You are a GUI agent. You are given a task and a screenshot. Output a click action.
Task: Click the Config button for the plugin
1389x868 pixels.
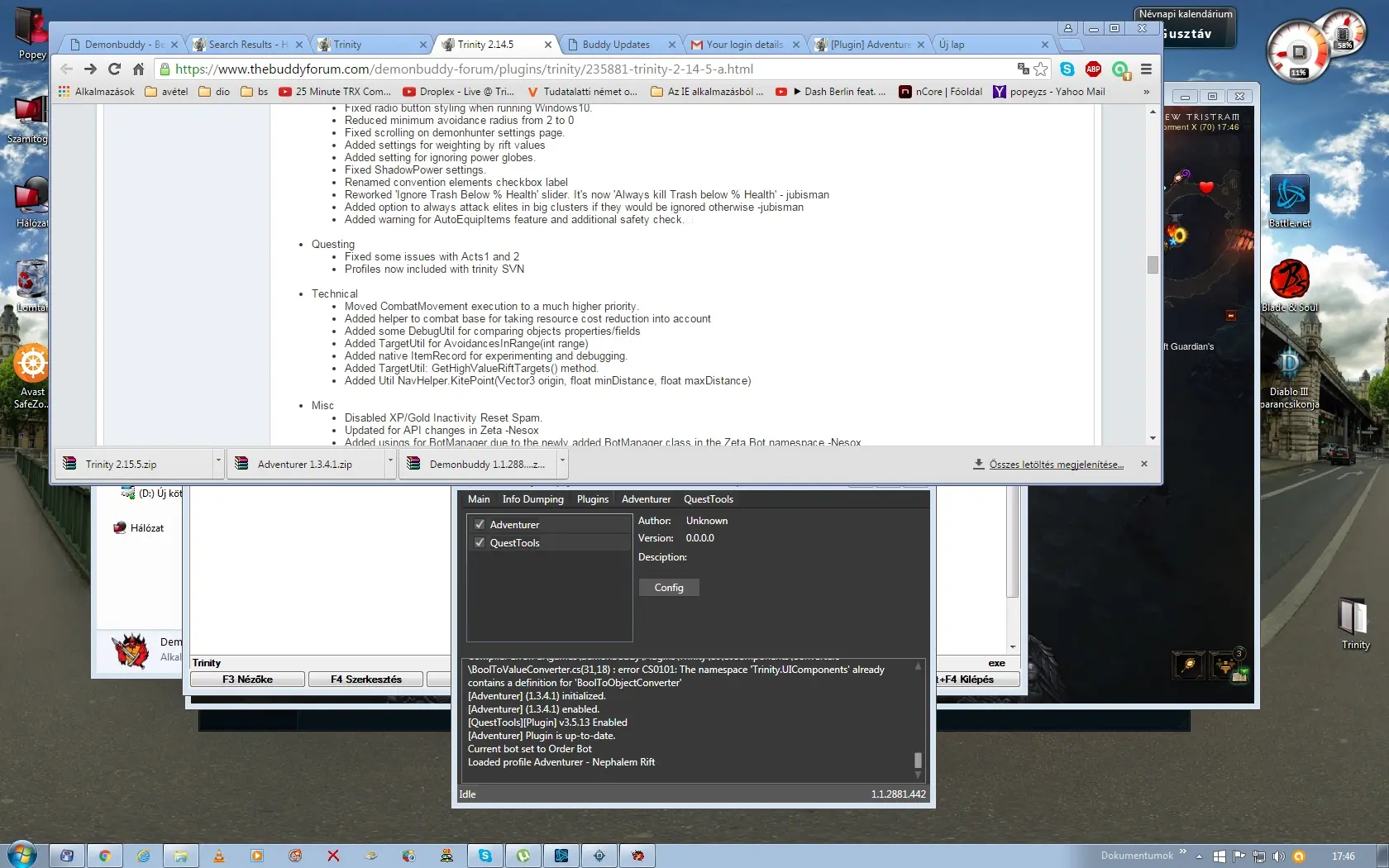(669, 588)
